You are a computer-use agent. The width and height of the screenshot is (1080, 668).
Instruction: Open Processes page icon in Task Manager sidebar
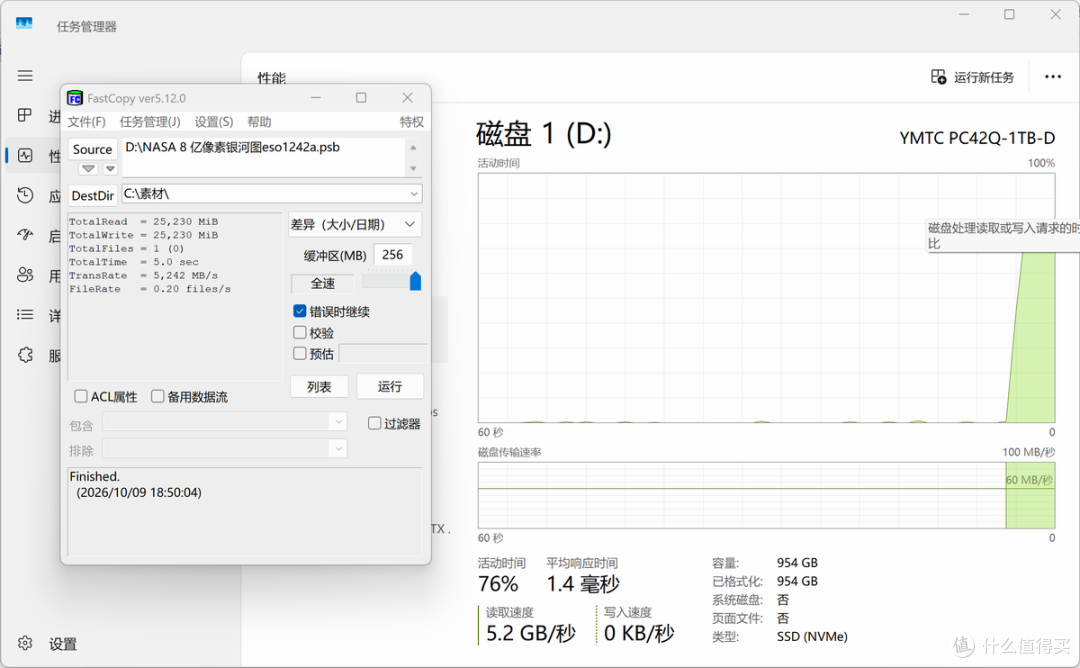point(25,115)
